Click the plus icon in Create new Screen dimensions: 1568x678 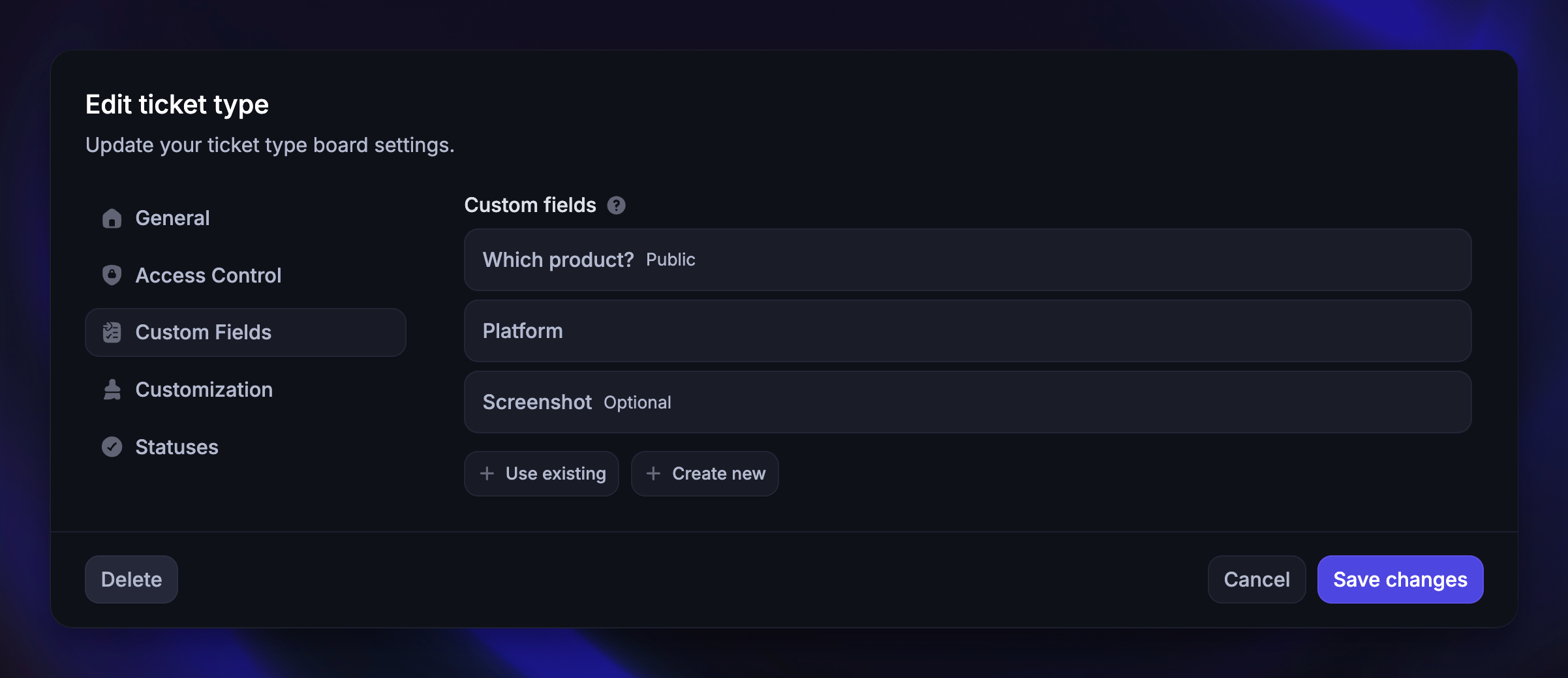point(653,473)
